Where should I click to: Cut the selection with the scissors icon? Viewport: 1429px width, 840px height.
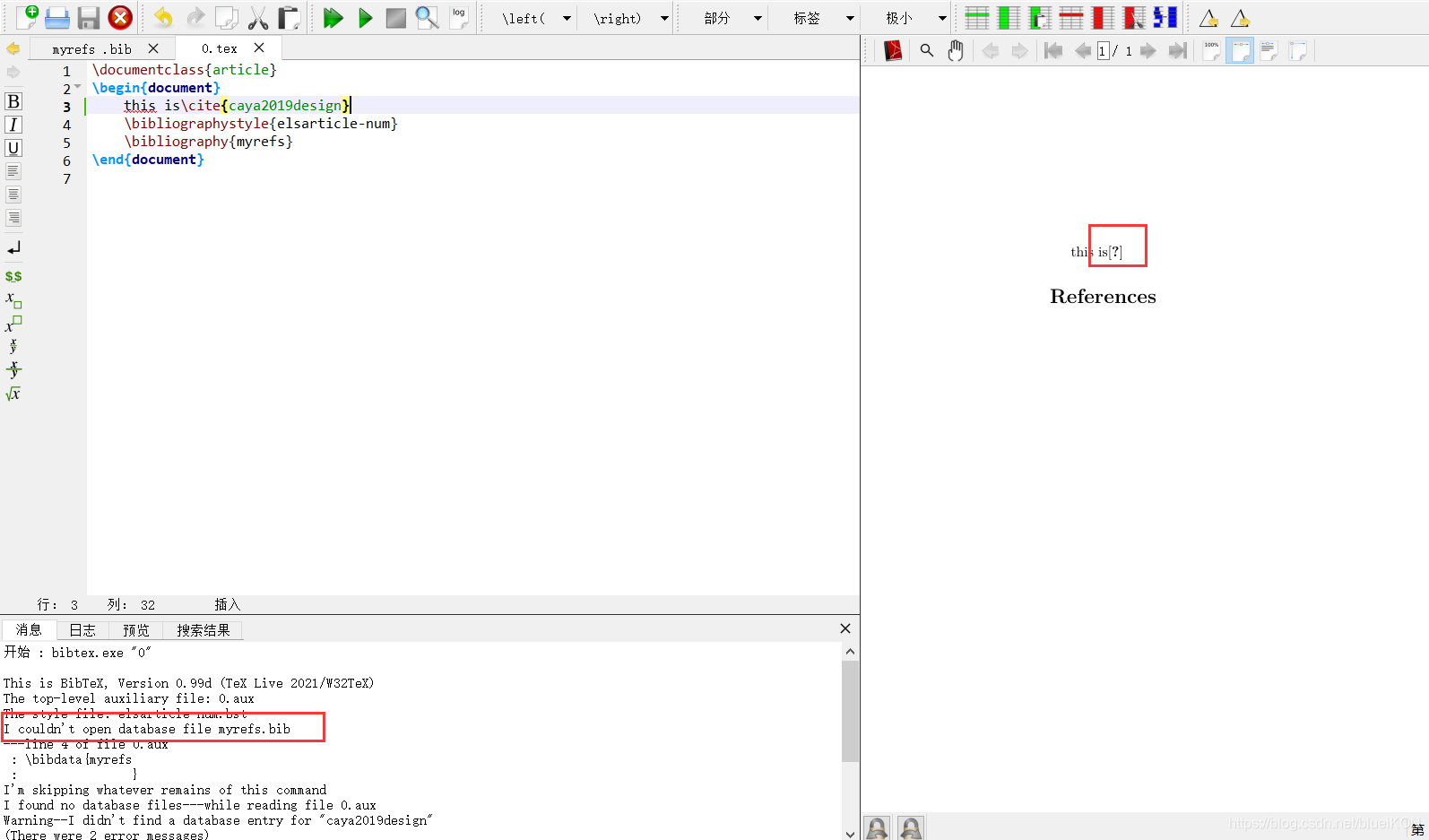tap(258, 17)
